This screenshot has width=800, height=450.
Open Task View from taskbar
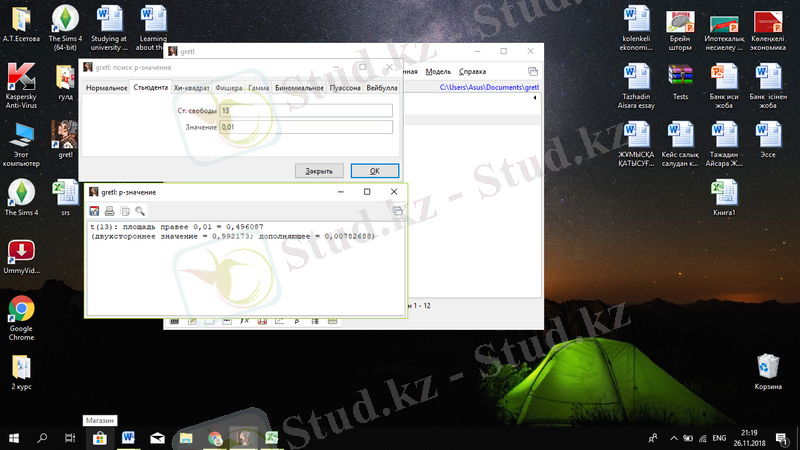pyautogui.click(x=70, y=438)
